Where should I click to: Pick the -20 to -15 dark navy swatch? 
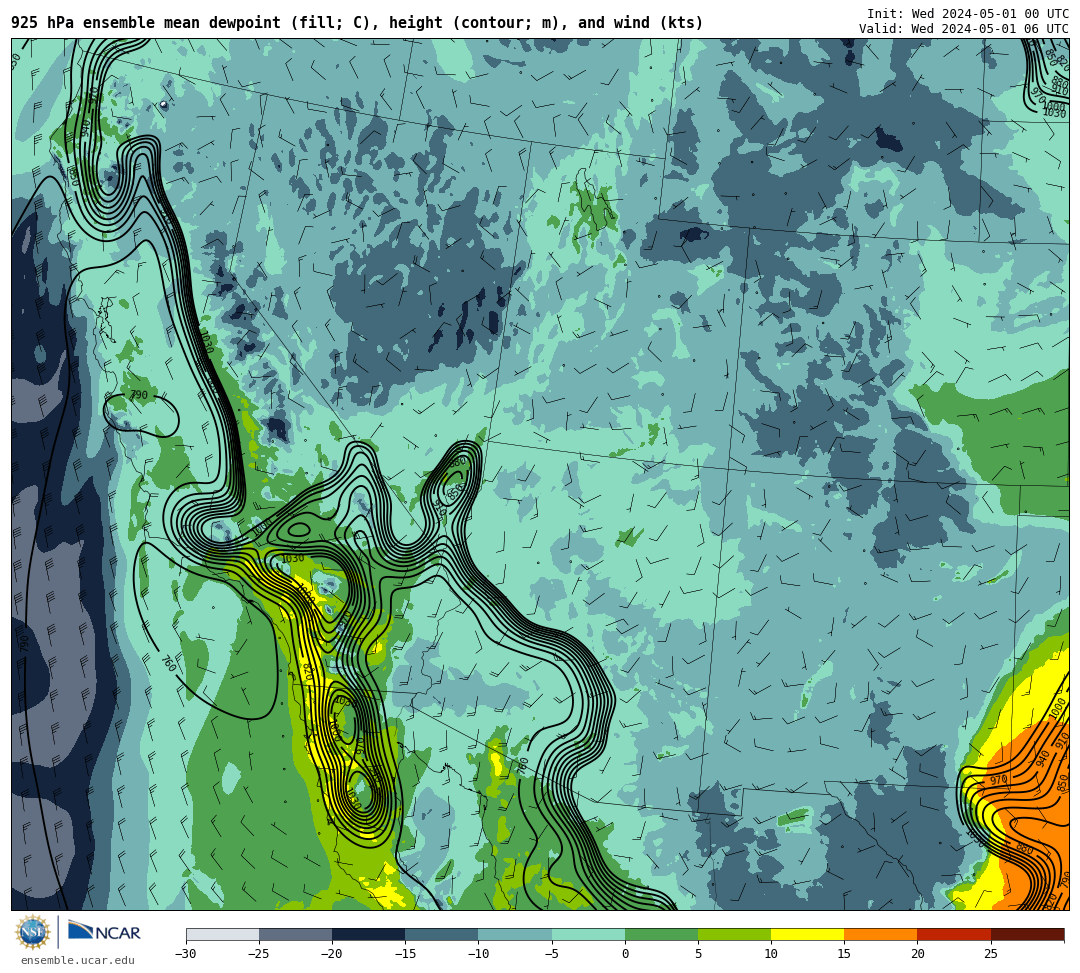pos(368,934)
